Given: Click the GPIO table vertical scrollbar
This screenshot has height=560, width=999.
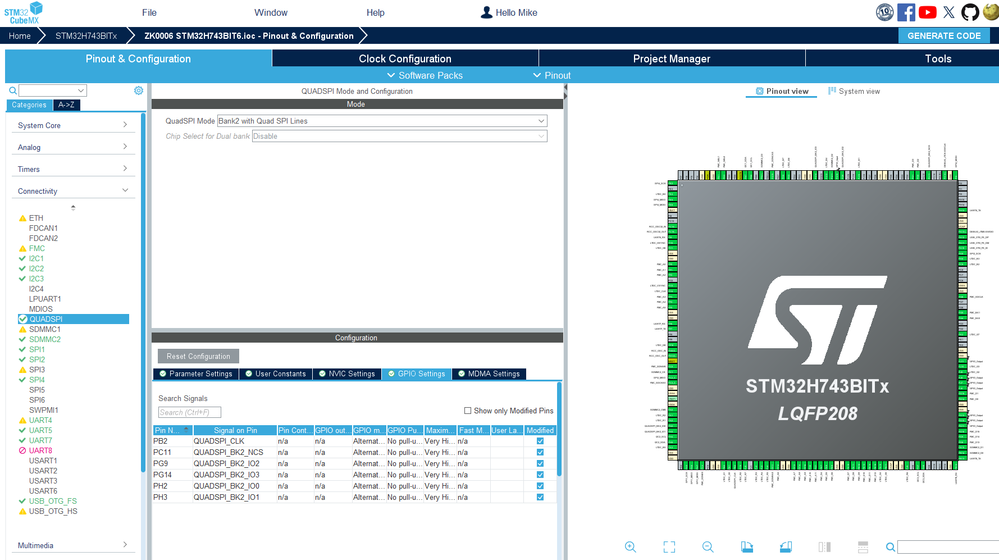Looking at the screenshot, I should point(559,429).
